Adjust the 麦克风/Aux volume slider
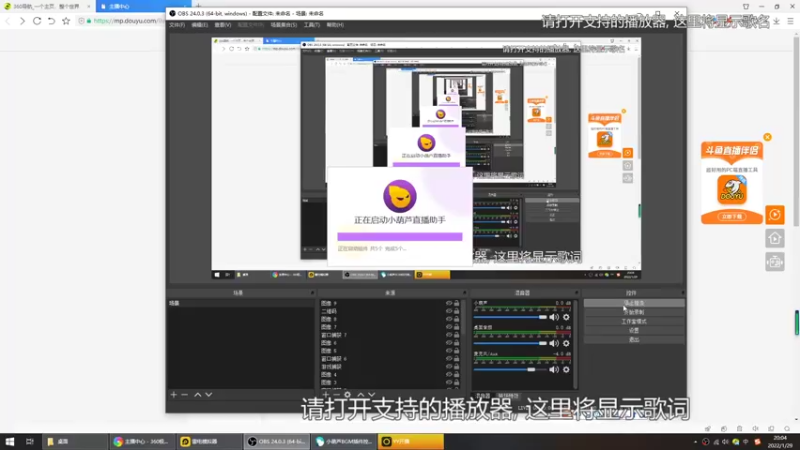This screenshot has height=450, width=800. click(x=510, y=369)
